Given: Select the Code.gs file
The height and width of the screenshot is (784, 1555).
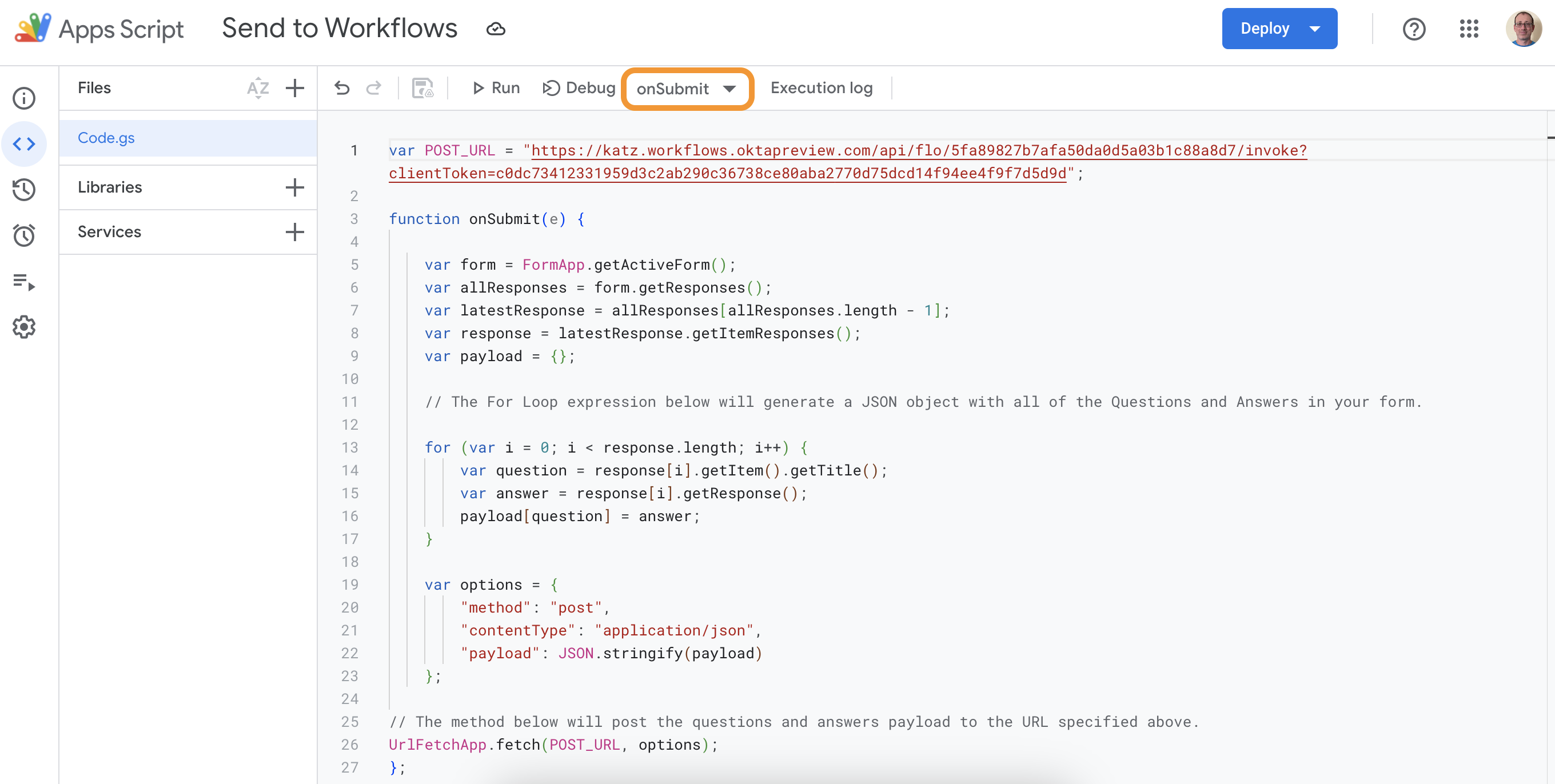Looking at the screenshot, I should click(106, 138).
